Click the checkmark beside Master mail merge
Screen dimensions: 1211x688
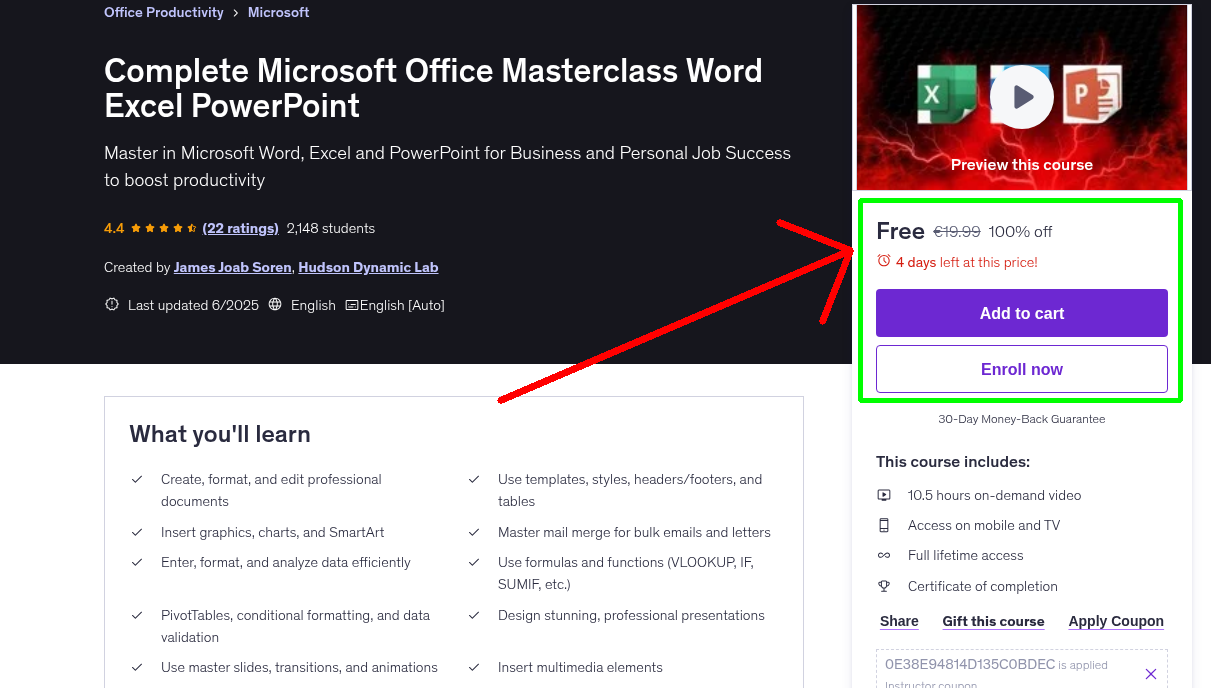[x=474, y=532]
